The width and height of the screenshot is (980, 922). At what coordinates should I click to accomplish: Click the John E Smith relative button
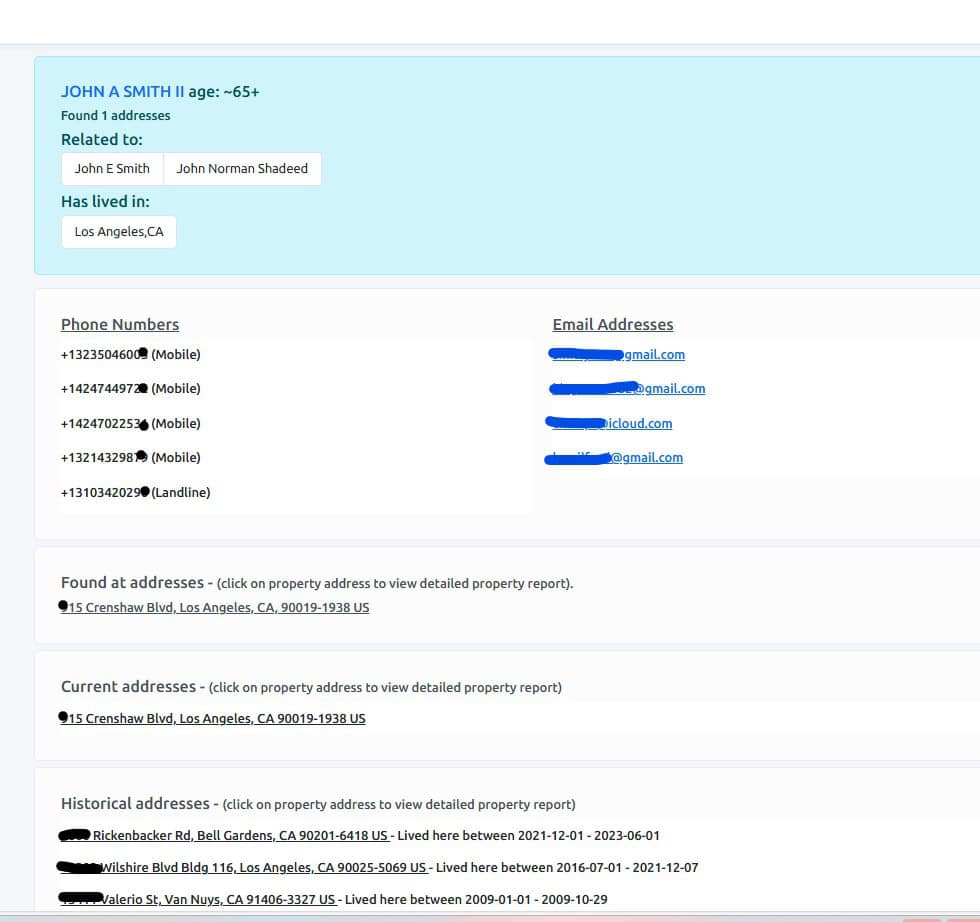coord(112,169)
